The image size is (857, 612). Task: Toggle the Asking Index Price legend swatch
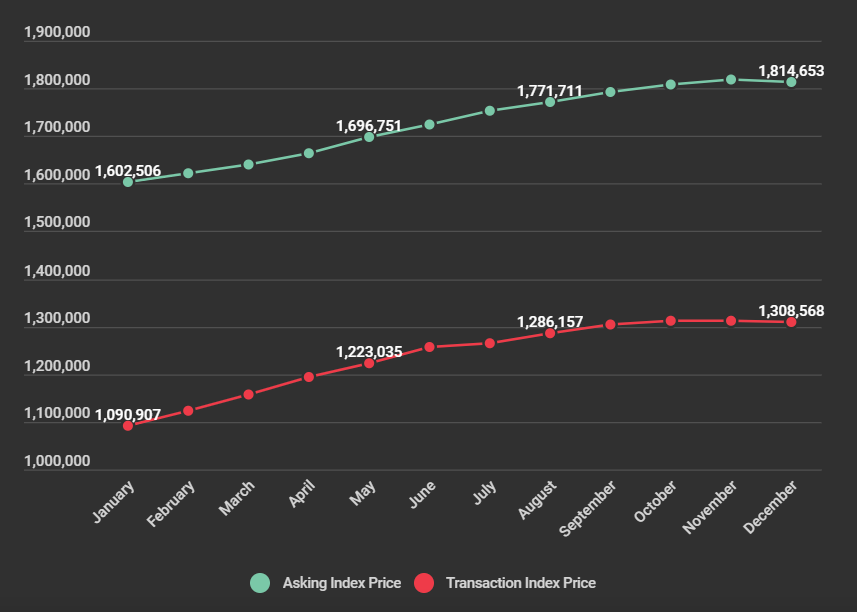pos(260,583)
